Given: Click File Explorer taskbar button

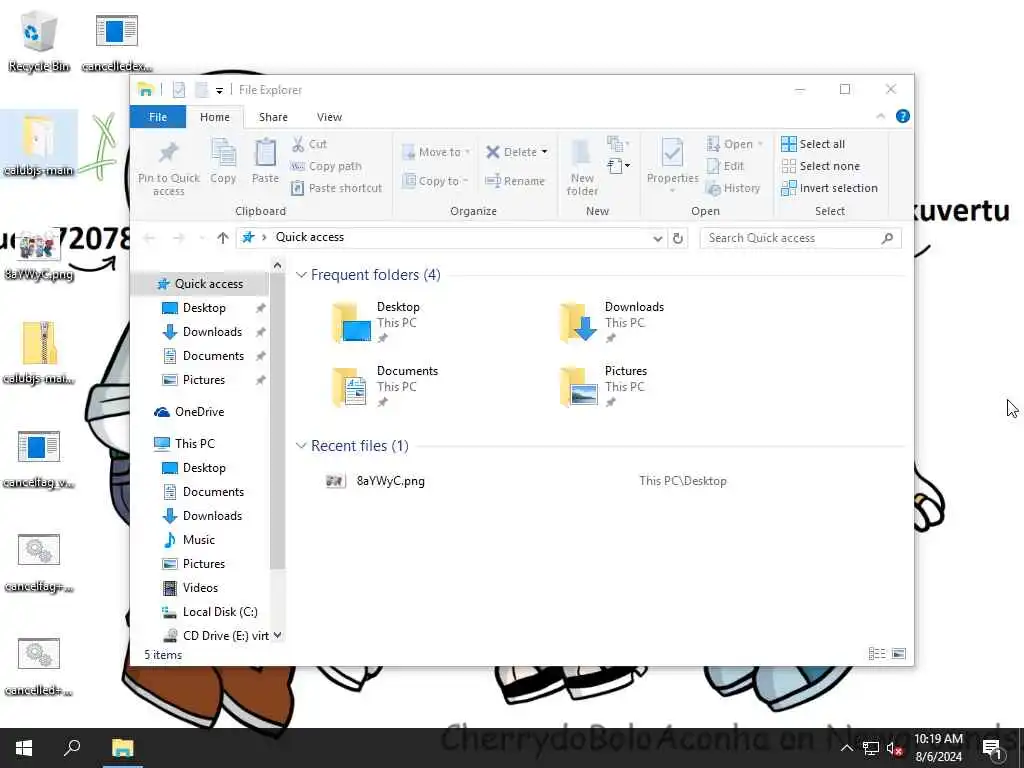Looking at the screenshot, I should tap(122, 748).
